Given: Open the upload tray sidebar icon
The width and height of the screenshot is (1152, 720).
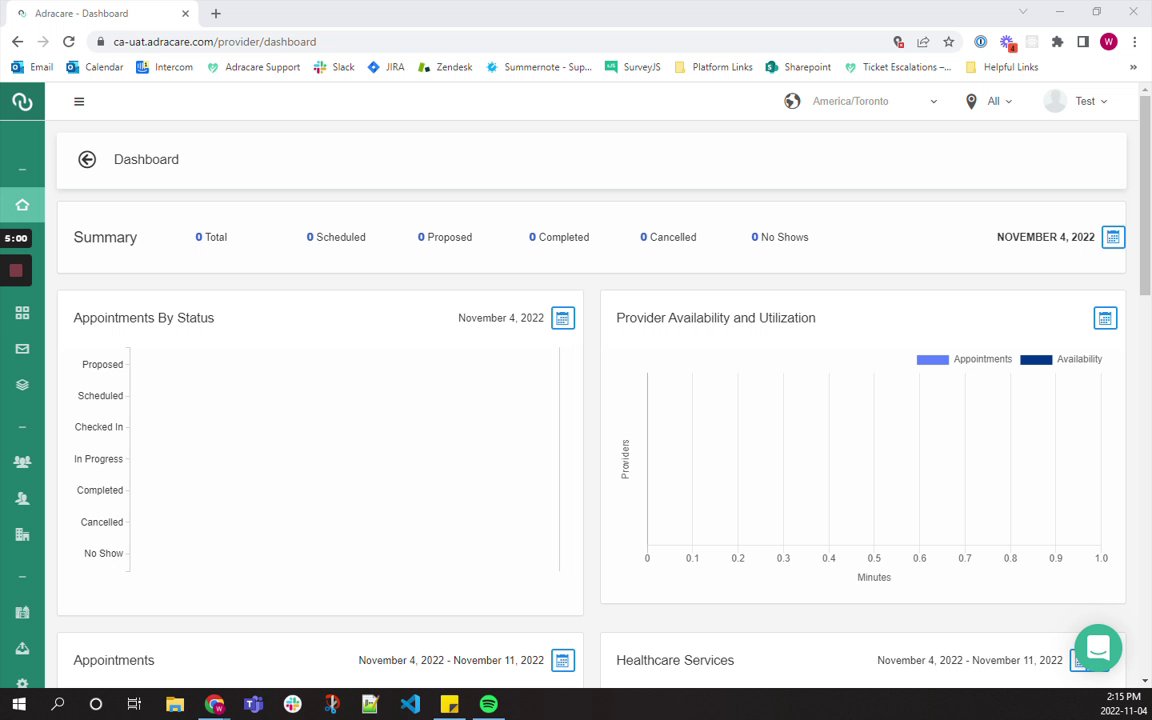Looking at the screenshot, I should (x=22, y=648).
